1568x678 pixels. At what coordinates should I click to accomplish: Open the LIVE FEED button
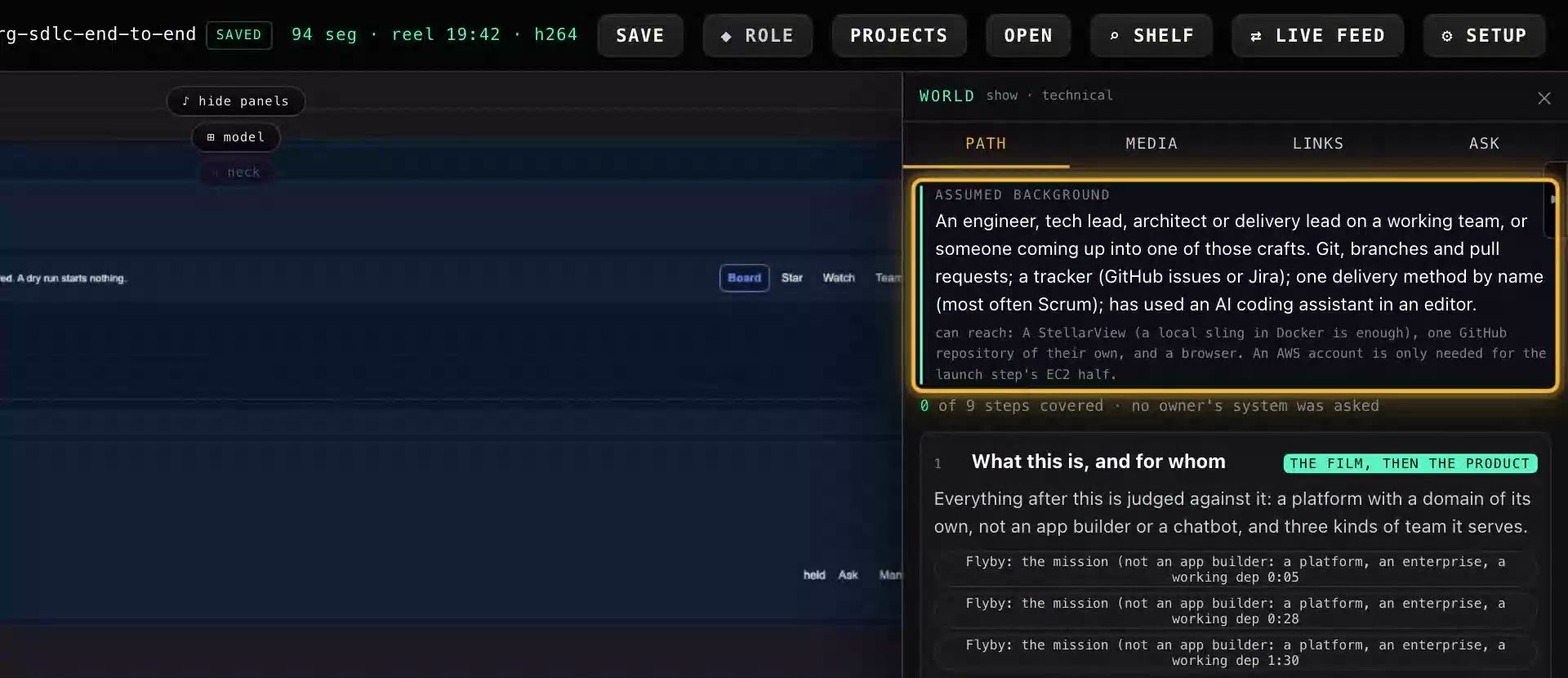pyautogui.click(x=1317, y=35)
